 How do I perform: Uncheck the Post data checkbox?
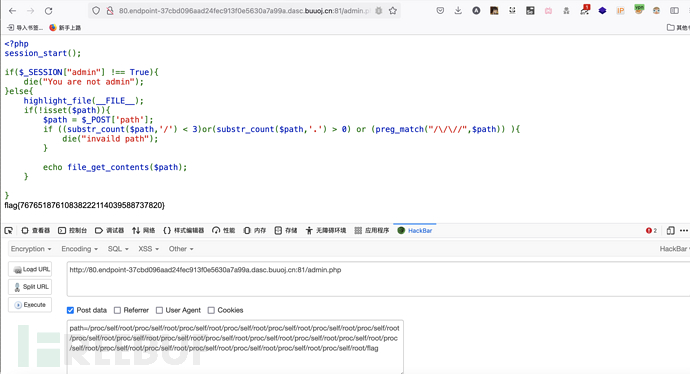click(x=70, y=310)
